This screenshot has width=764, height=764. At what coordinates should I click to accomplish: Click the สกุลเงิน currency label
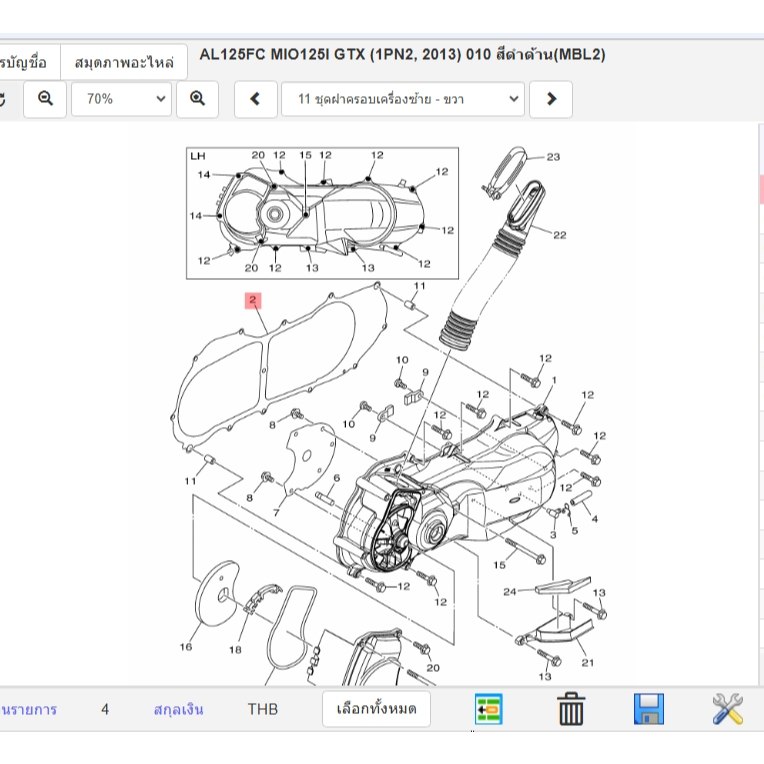point(178,709)
